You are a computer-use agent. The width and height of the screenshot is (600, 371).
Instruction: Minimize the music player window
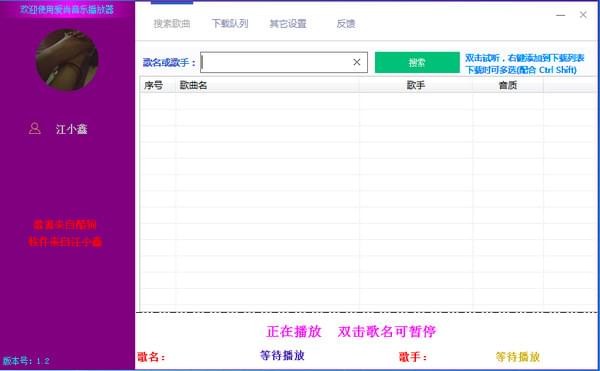tap(561, 15)
